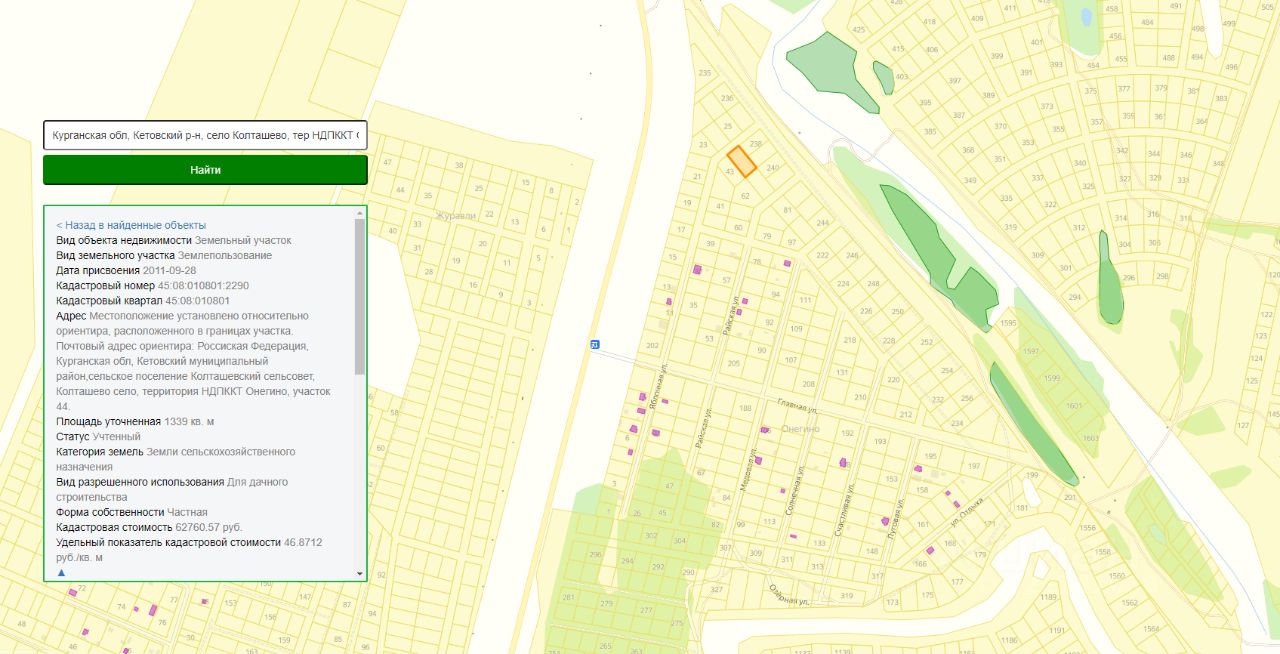Screen dimensions: 1280x654
Task: Select the orange highlighted parcel on the map
Action: coord(741,161)
